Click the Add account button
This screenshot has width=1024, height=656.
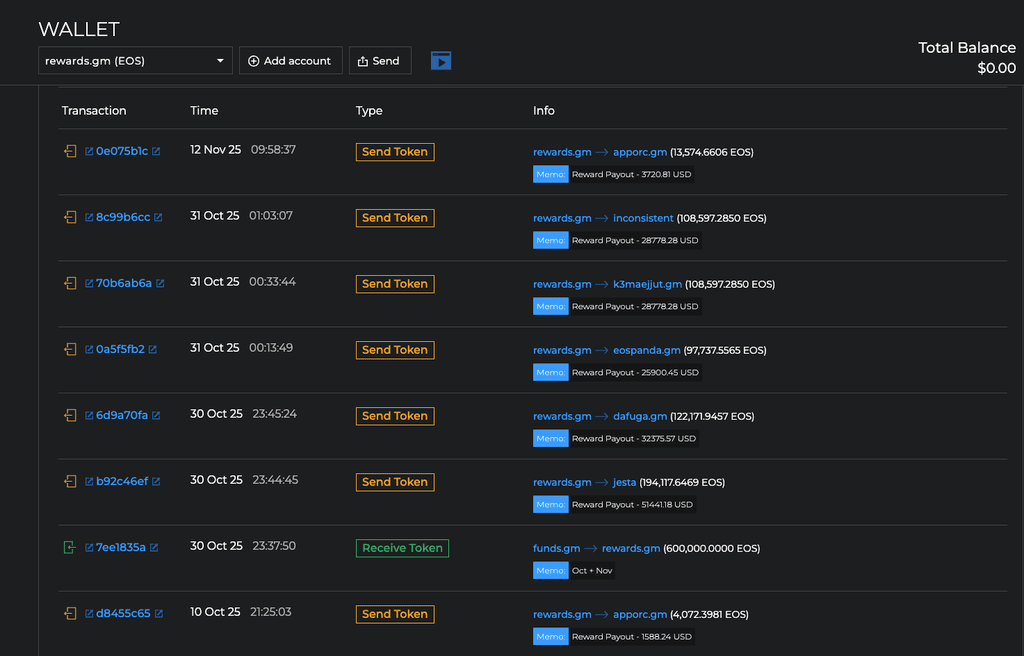291,61
